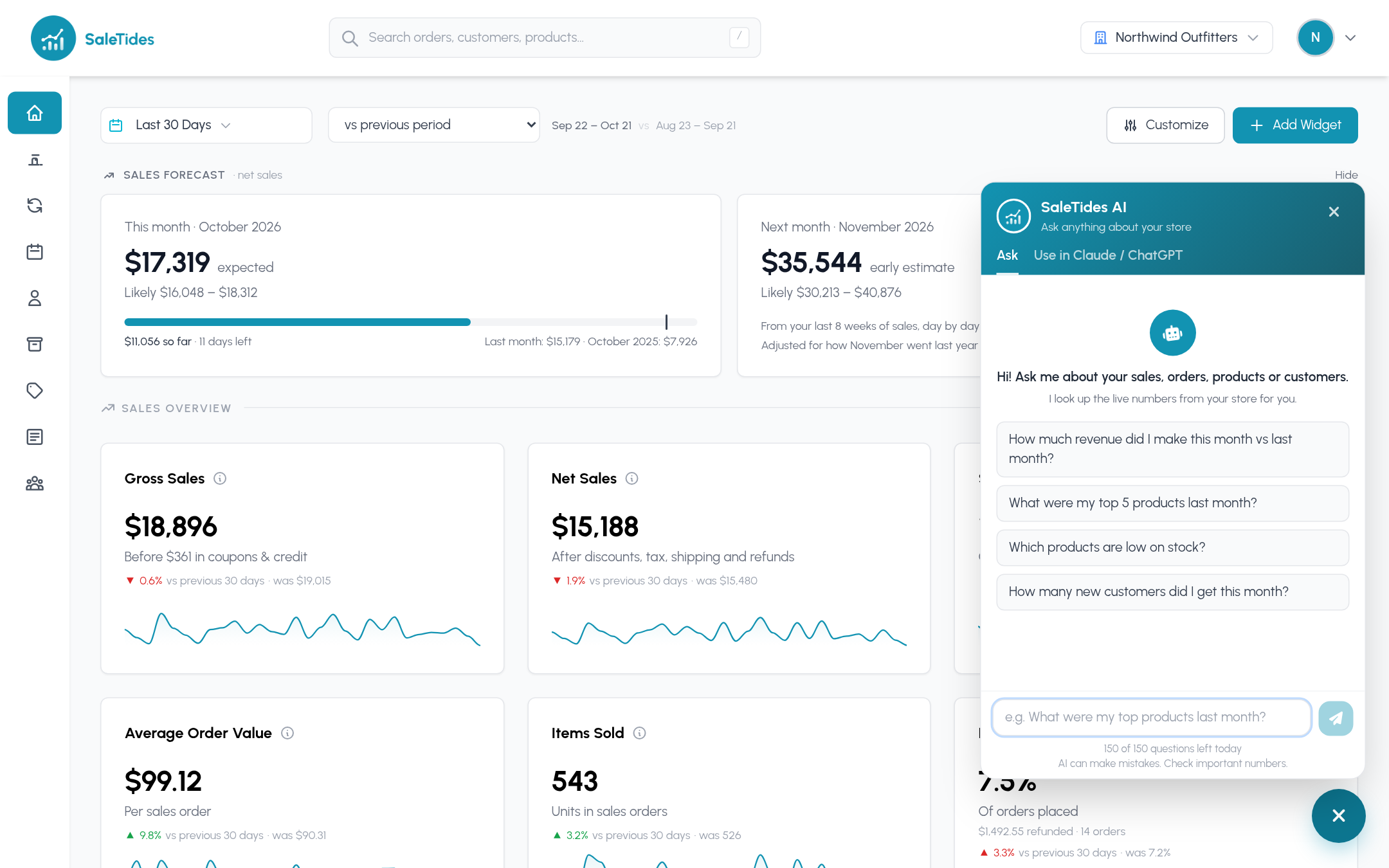Screen dimensions: 1389x868
Task: Click the October forecast progress bar
Action: pos(410,322)
